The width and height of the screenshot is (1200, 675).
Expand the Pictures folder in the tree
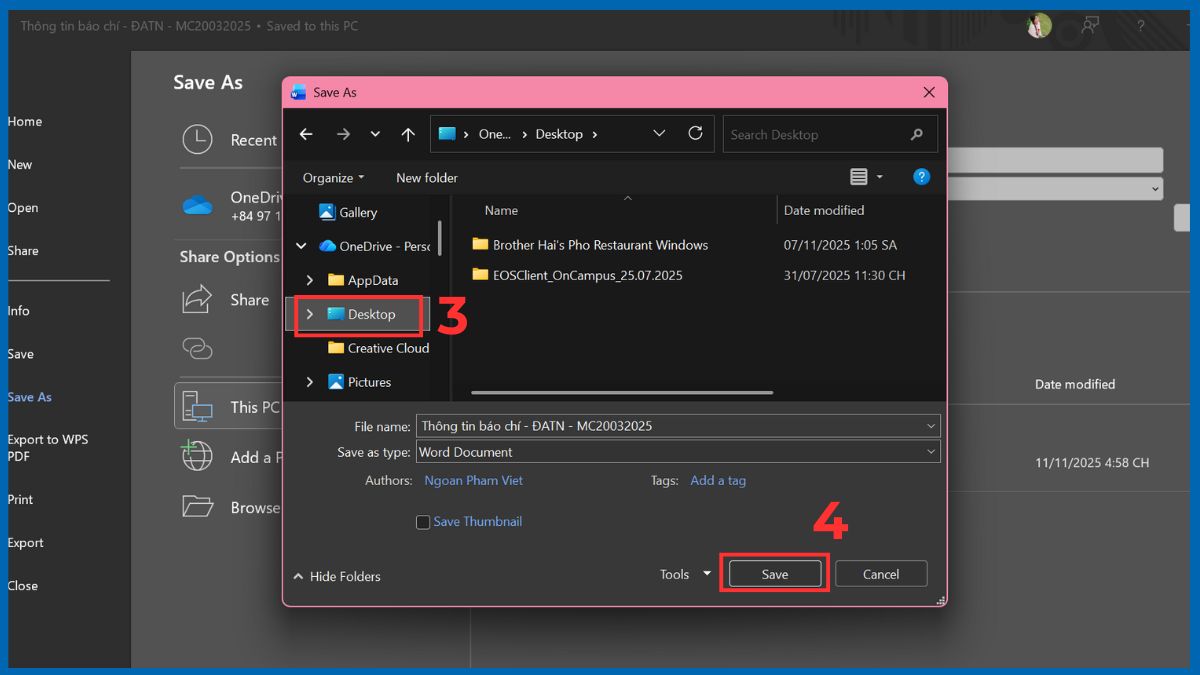[x=309, y=382]
